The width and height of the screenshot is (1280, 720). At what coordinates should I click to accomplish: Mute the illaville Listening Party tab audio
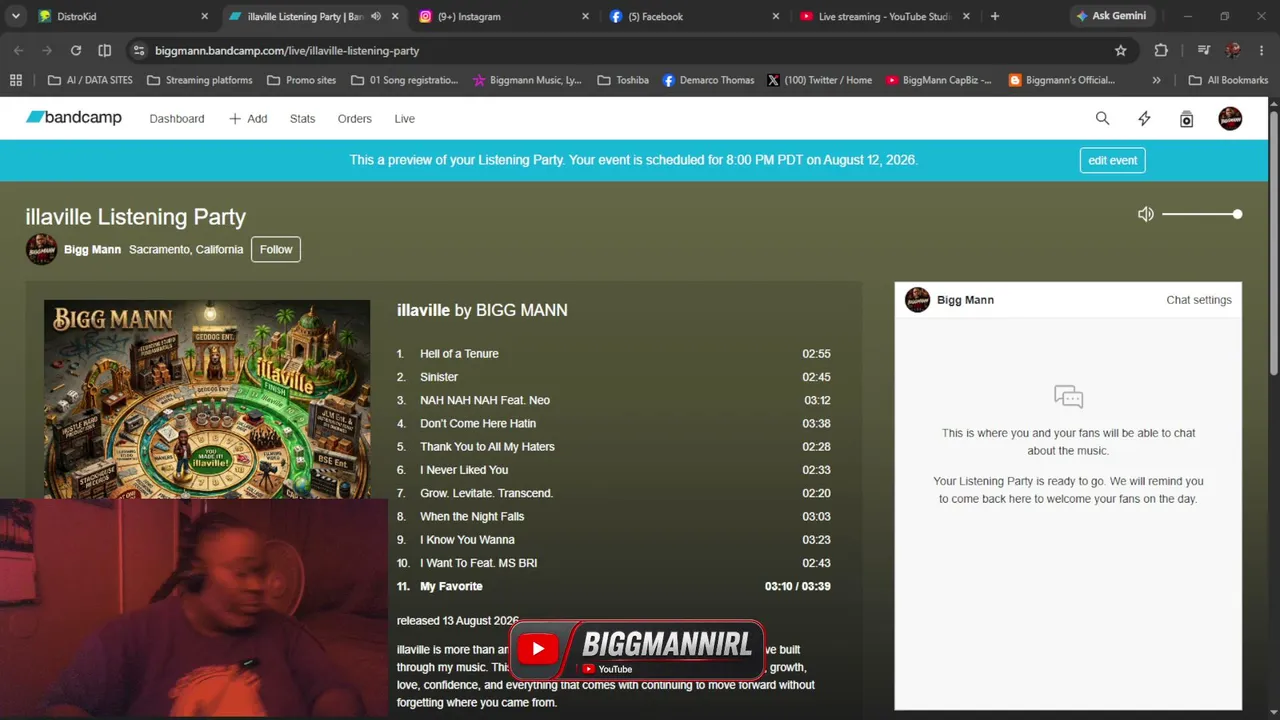coord(376,16)
